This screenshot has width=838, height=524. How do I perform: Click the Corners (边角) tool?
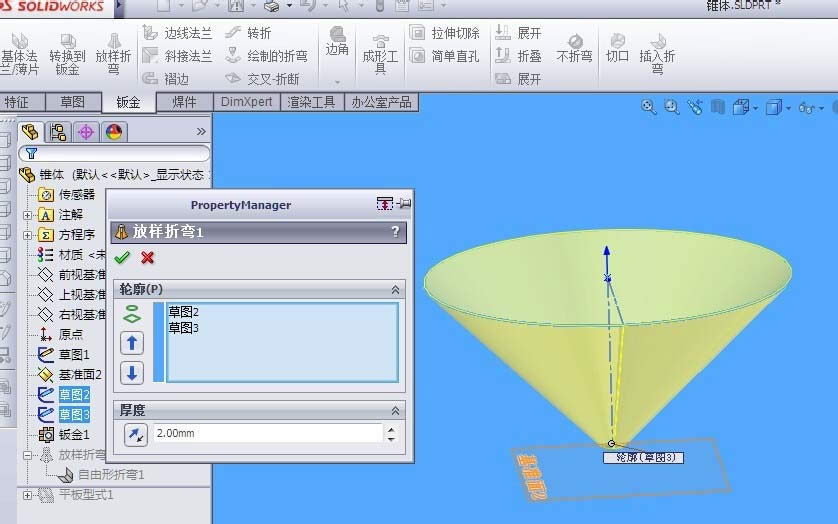337,41
